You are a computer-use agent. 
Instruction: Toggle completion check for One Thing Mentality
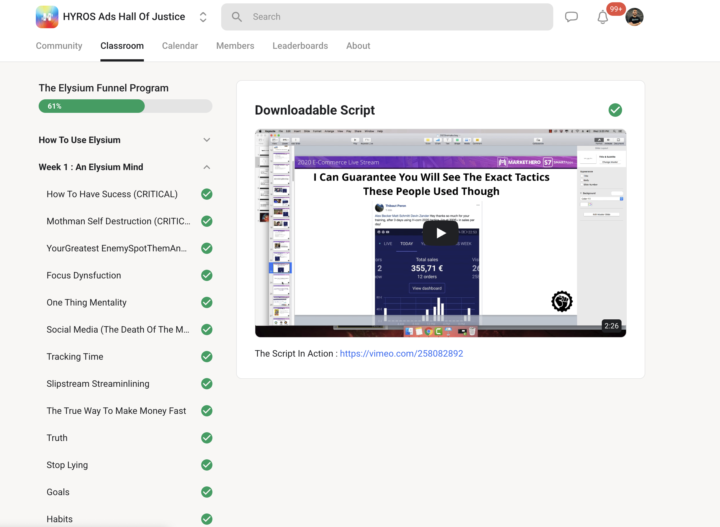[207, 303]
